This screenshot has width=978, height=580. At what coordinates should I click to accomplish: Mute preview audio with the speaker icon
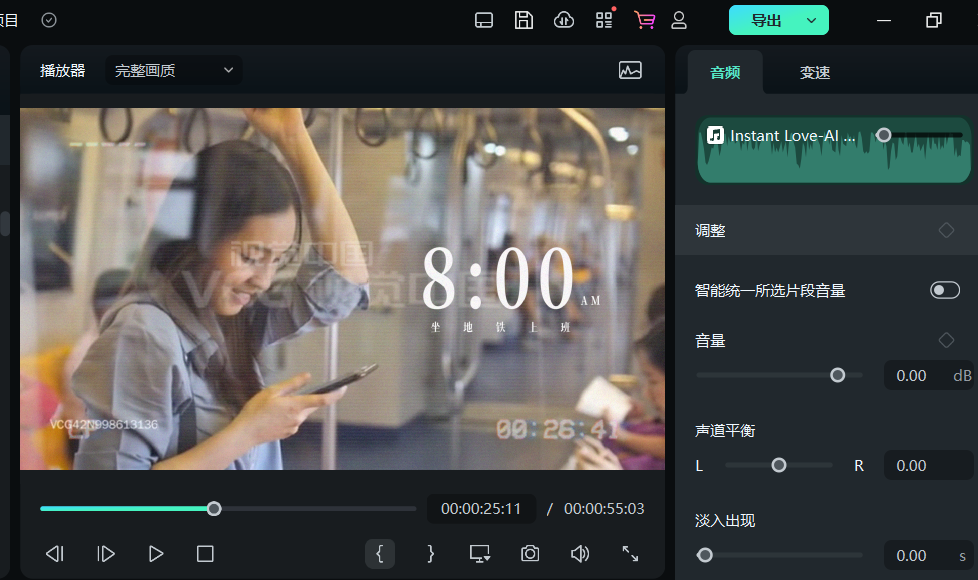coord(580,553)
